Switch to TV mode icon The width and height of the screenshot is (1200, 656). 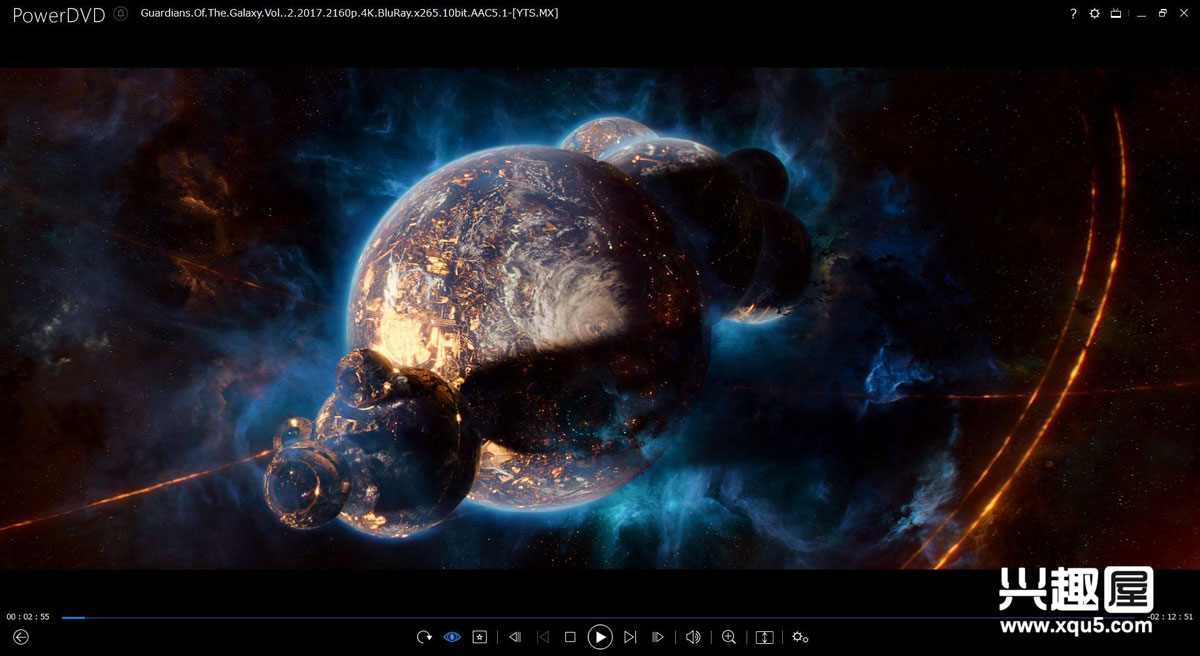(1116, 14)
